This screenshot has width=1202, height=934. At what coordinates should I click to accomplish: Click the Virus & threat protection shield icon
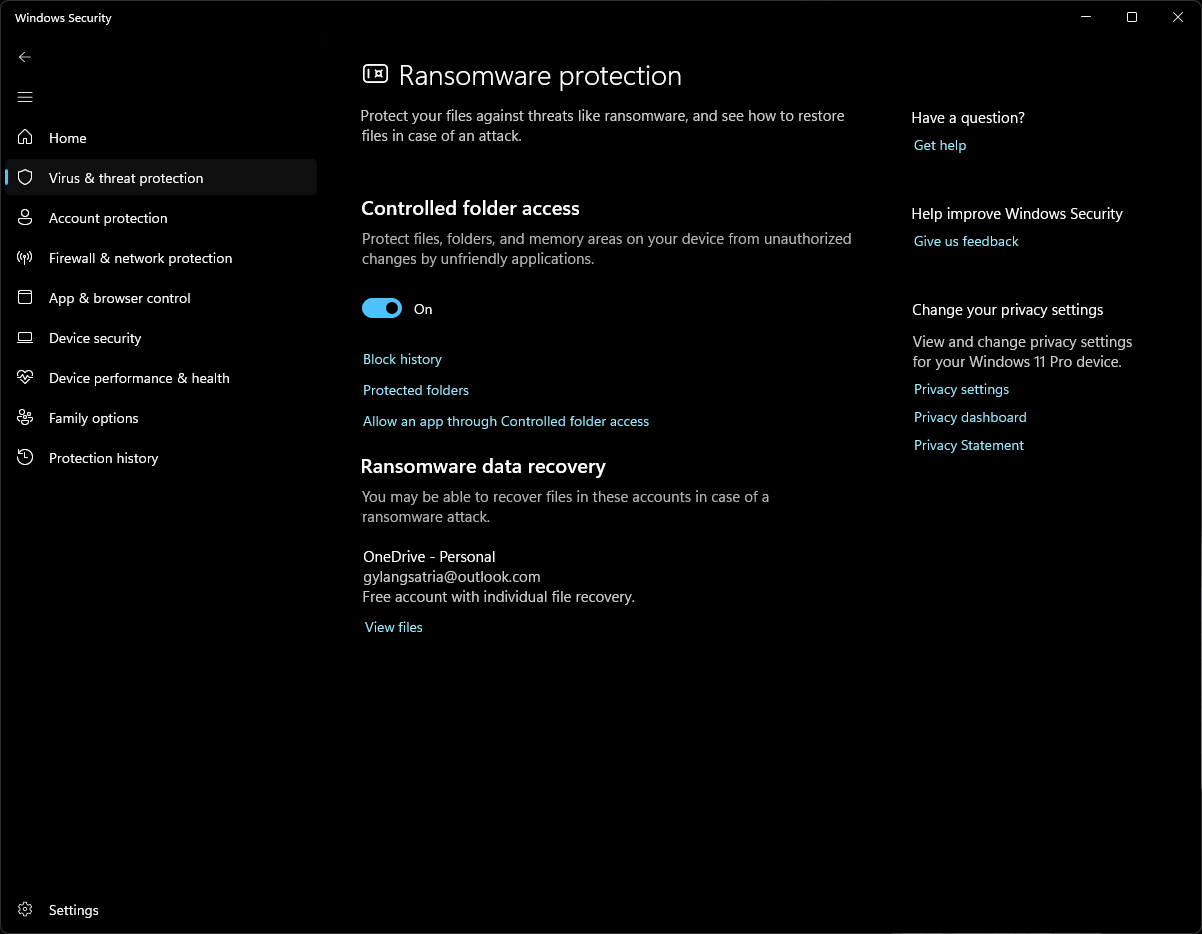click(26, 178)
